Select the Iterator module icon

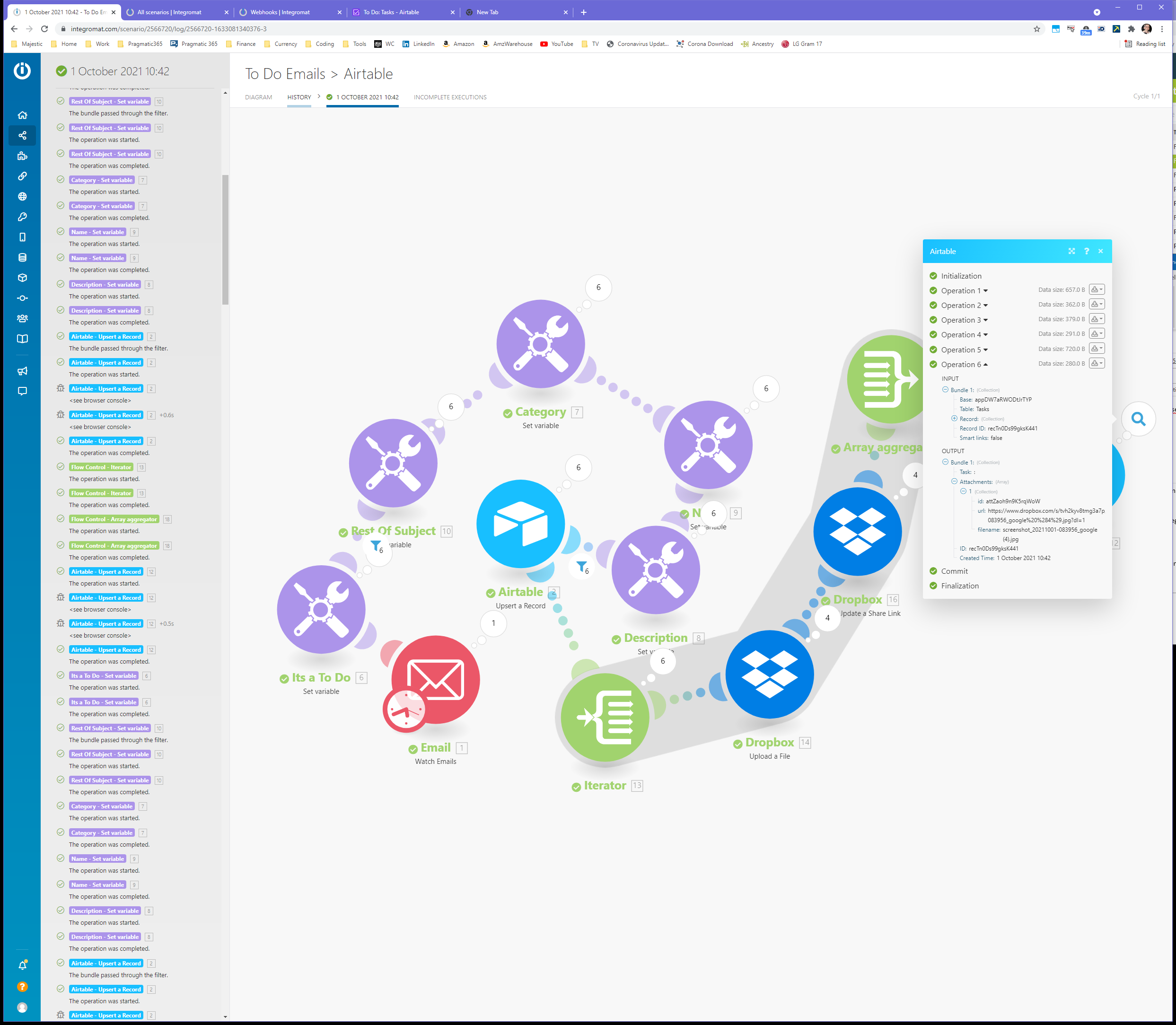(605, 717)
